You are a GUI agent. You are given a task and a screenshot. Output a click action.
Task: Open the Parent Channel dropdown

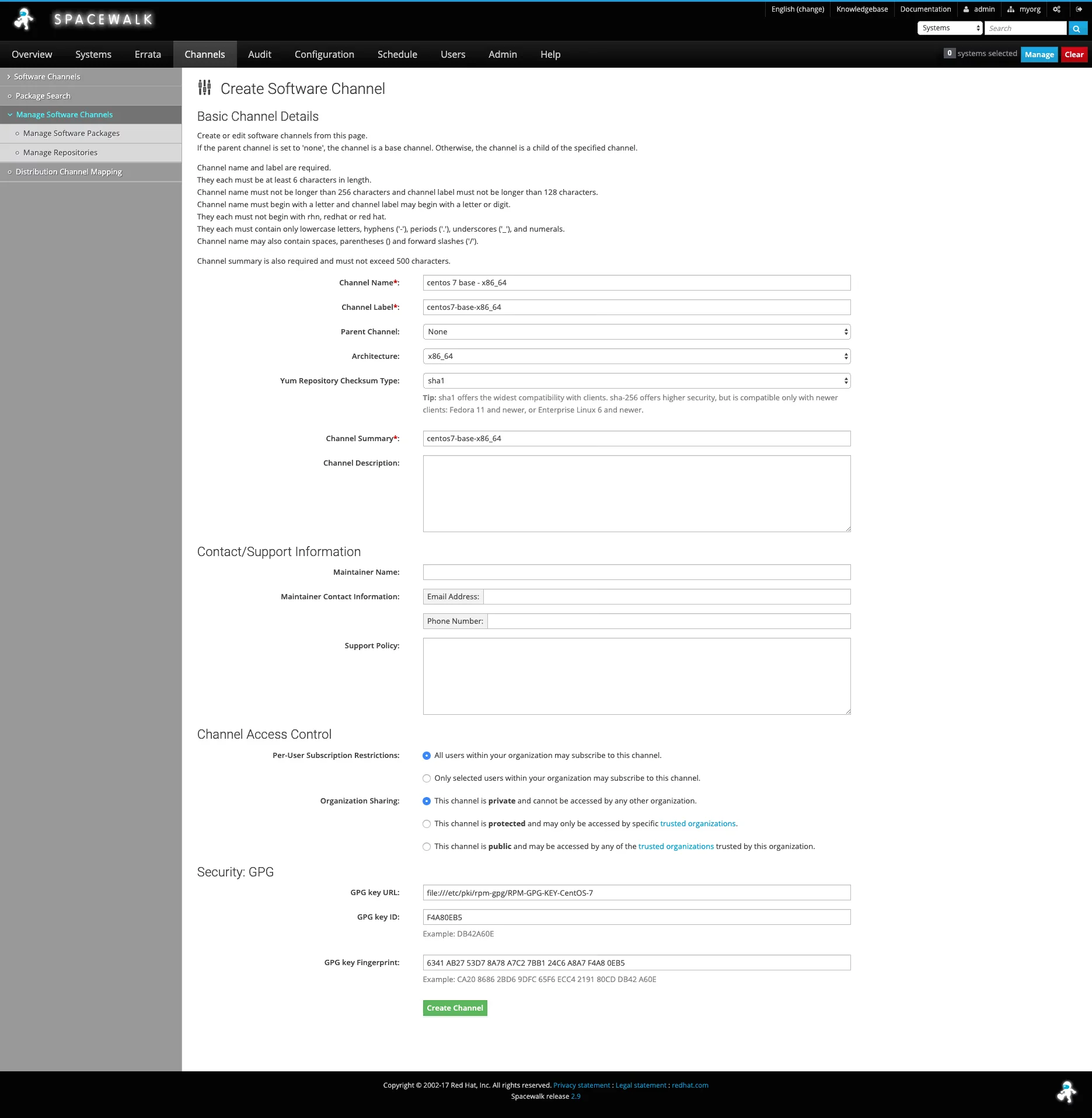point(636,331)
